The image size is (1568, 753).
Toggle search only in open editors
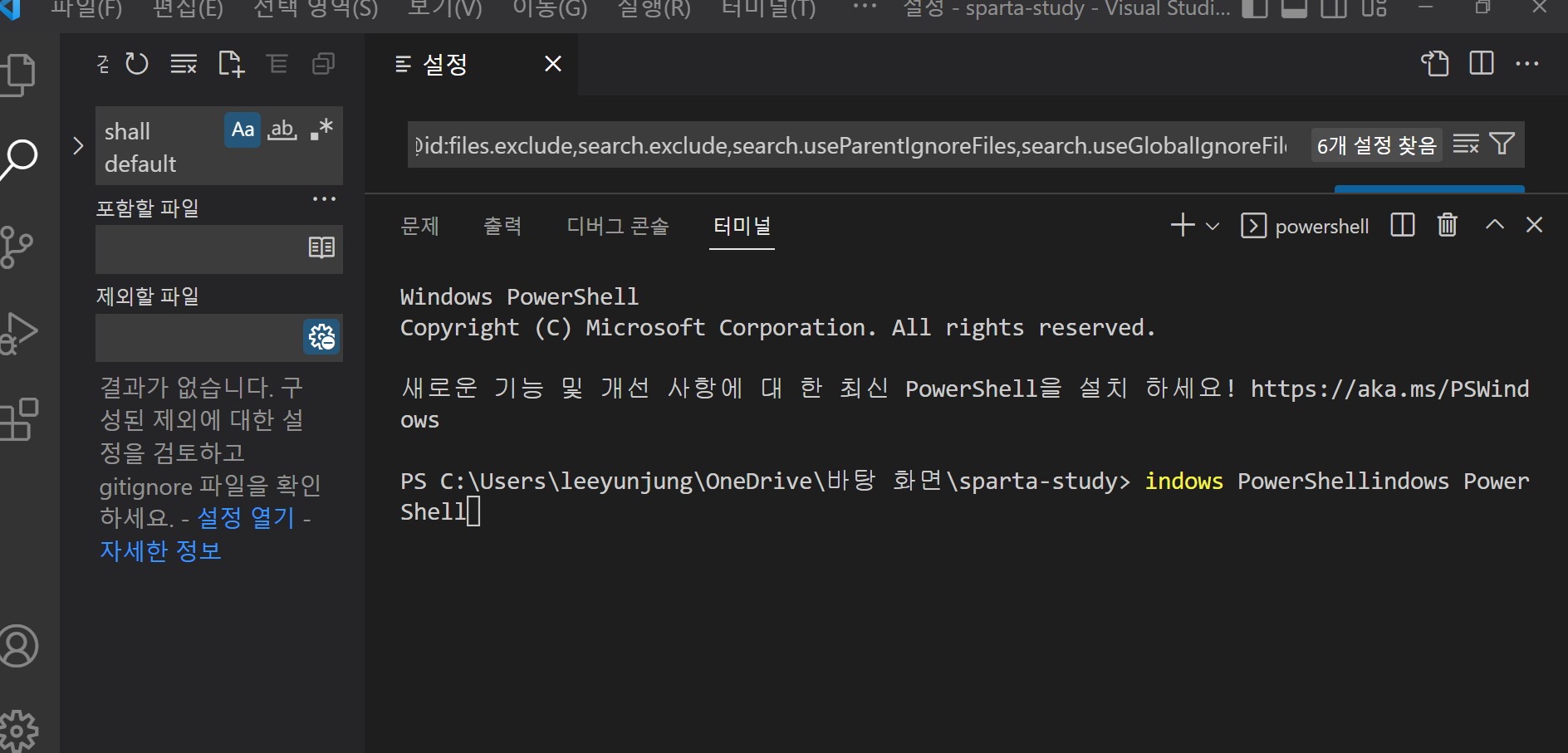(x=321, y=247)
